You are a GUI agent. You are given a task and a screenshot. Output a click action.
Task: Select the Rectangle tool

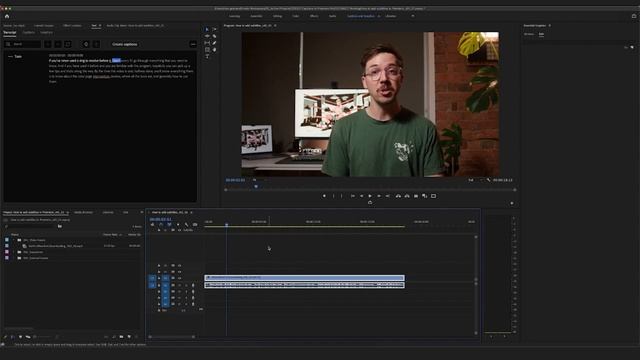click(x=207, y=50)
